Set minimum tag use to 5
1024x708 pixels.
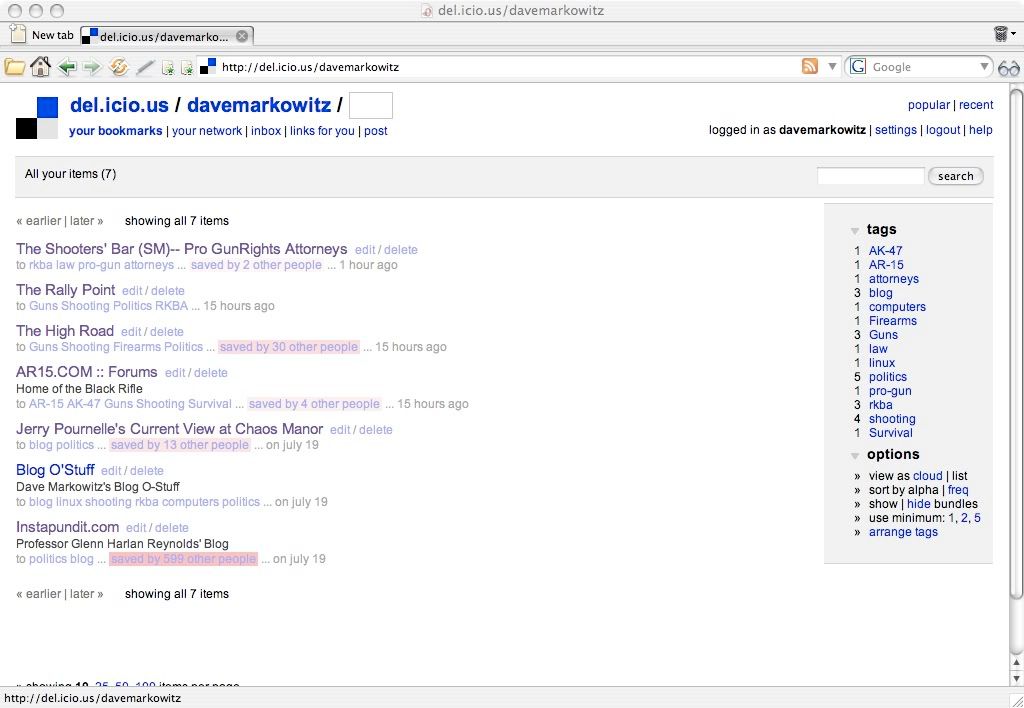tap(977, 518)
